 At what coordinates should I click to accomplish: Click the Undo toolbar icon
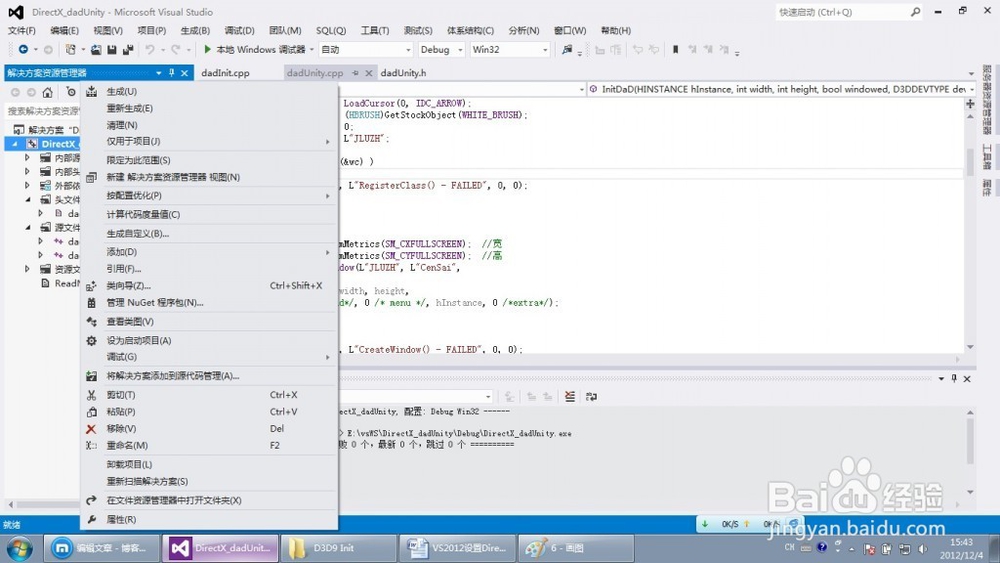click(150, 49)
